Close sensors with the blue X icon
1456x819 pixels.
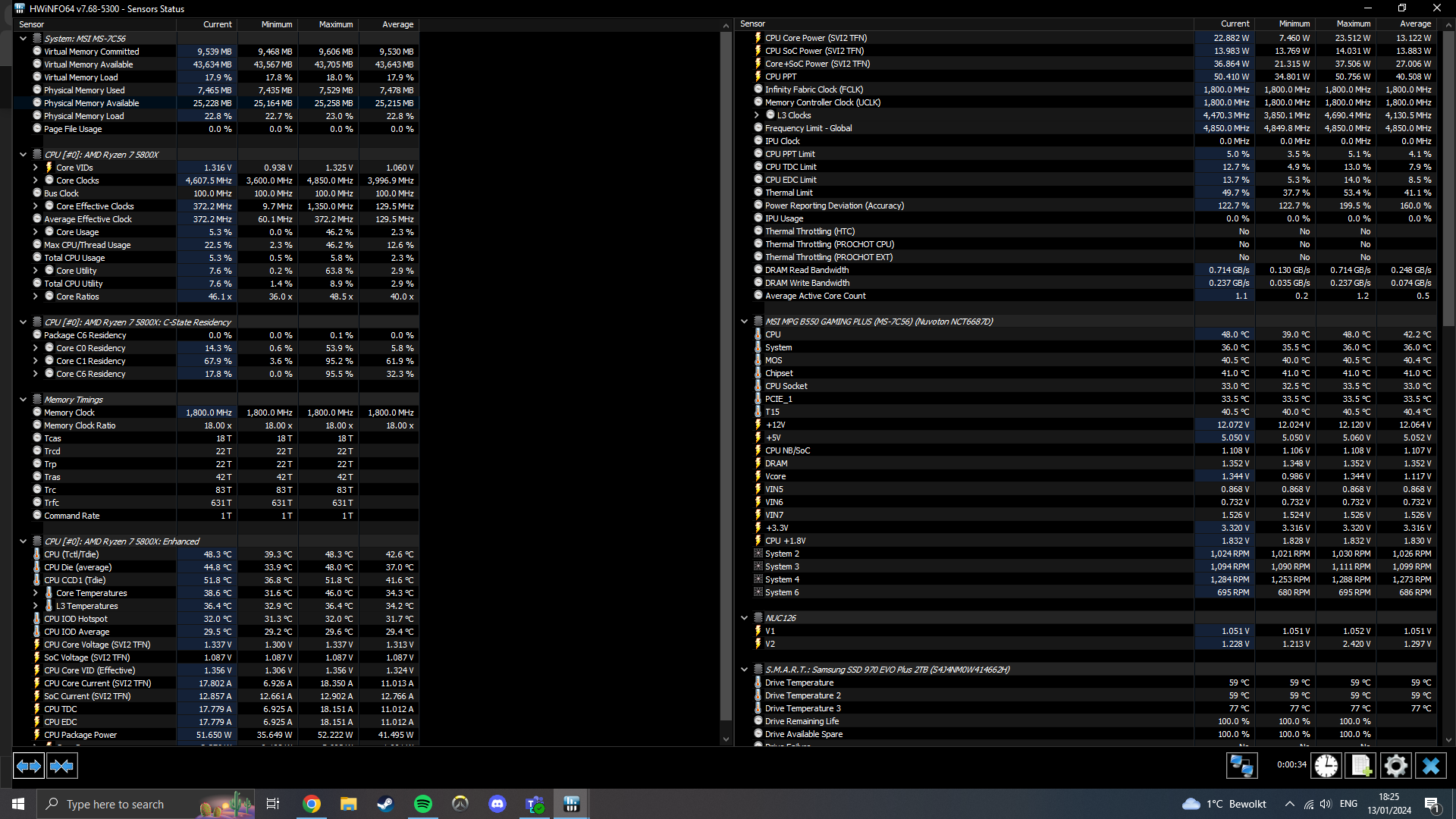(x=1430, y=766)
